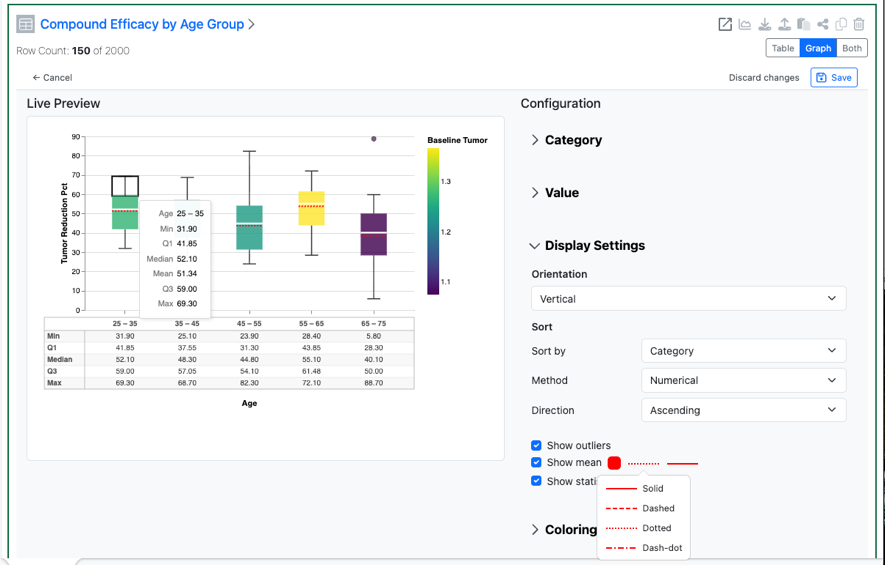The height and width of the screenshot is (565, 885).
Task: Click the dotted line style selector
Action: (x=643, y=463)
